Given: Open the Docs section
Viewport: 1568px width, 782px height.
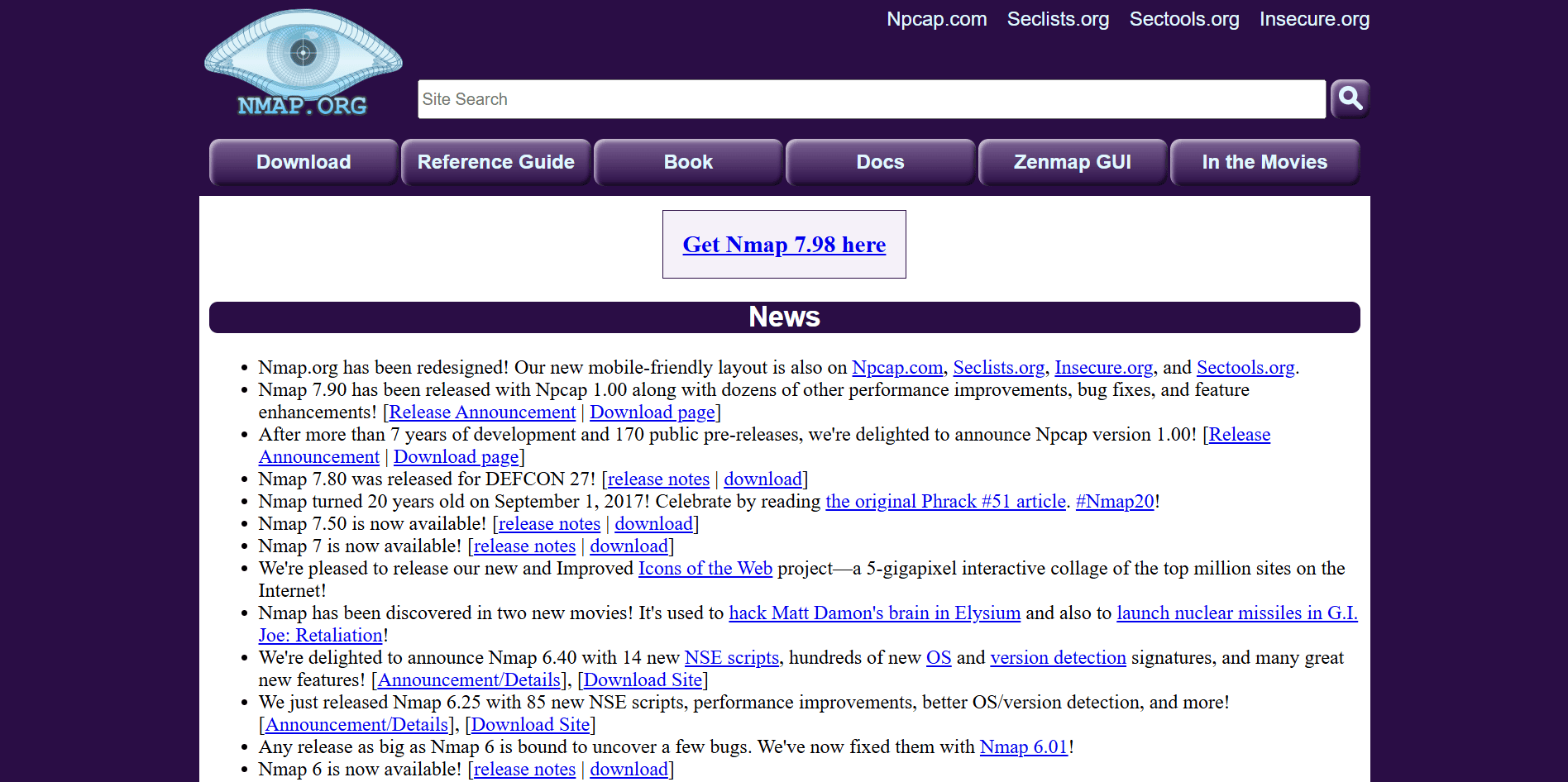Looking at the screenshot, I should point(879,162).
